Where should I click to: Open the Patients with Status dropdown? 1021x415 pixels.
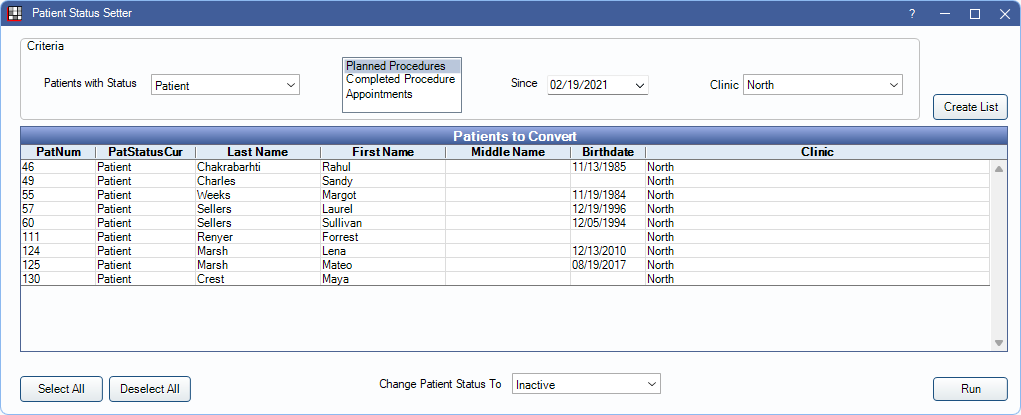pos(290,85)
